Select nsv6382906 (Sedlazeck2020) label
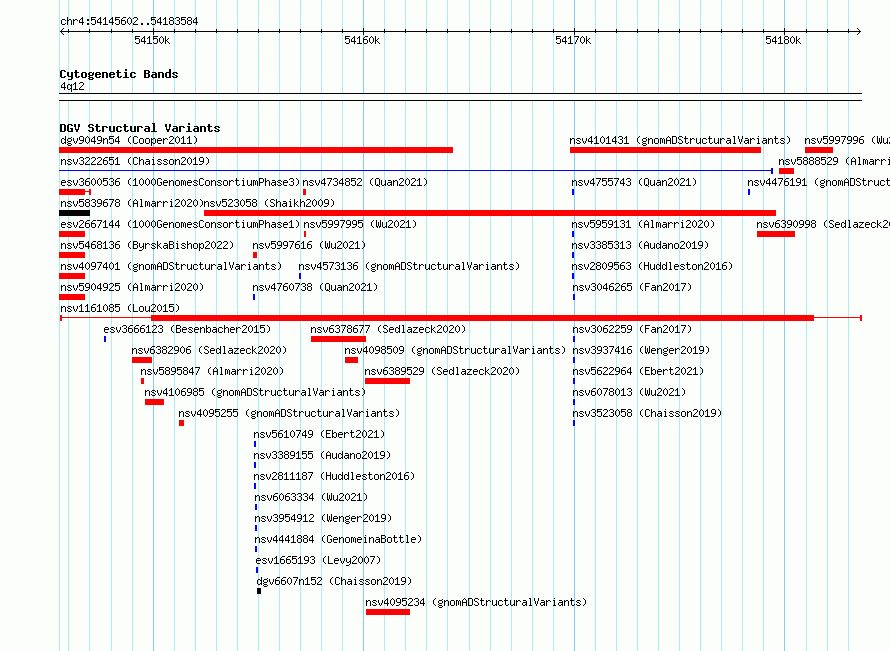This screenshot has width=890, height=651. tap(209, 350)
